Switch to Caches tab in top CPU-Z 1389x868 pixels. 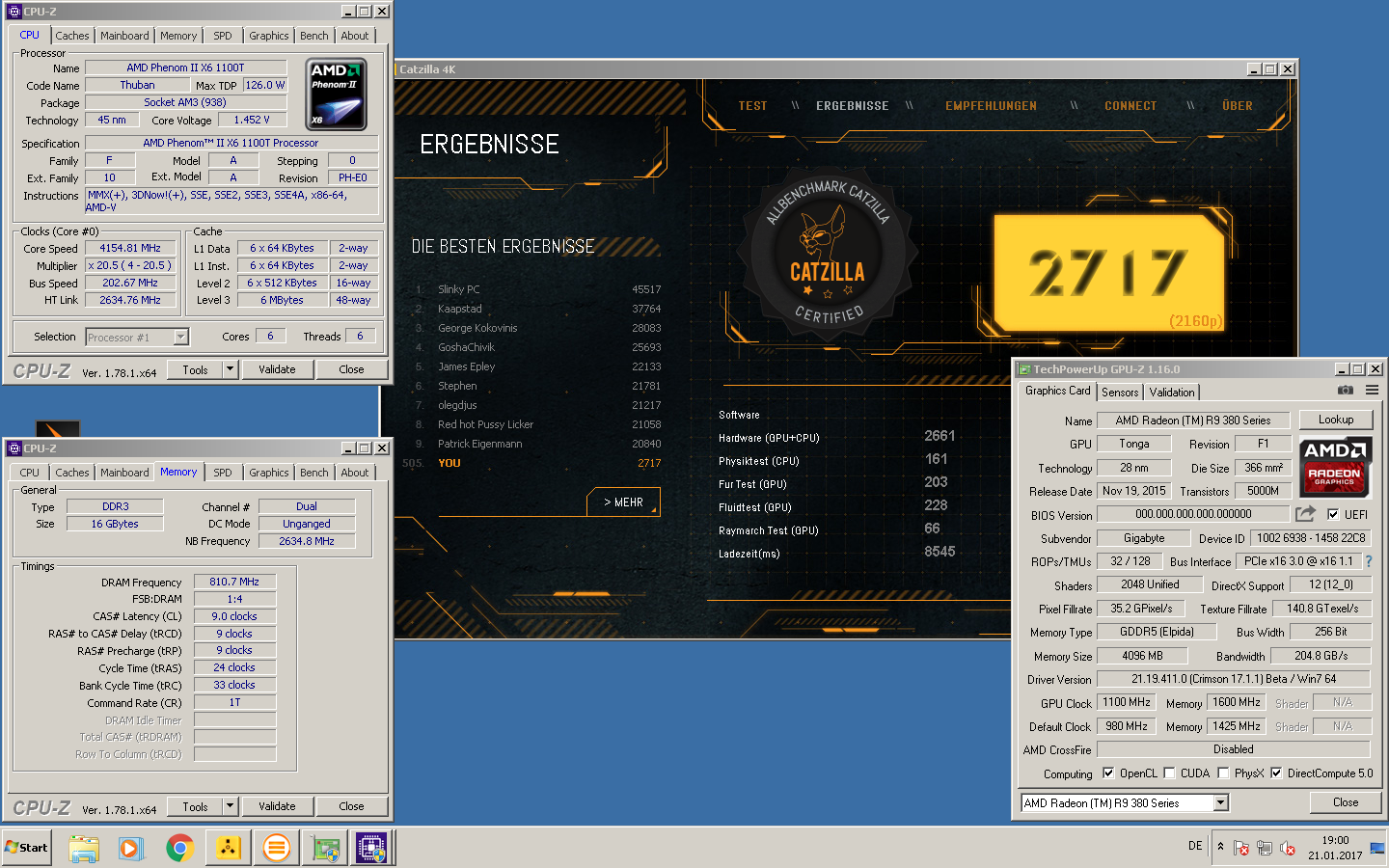(72, 36)
